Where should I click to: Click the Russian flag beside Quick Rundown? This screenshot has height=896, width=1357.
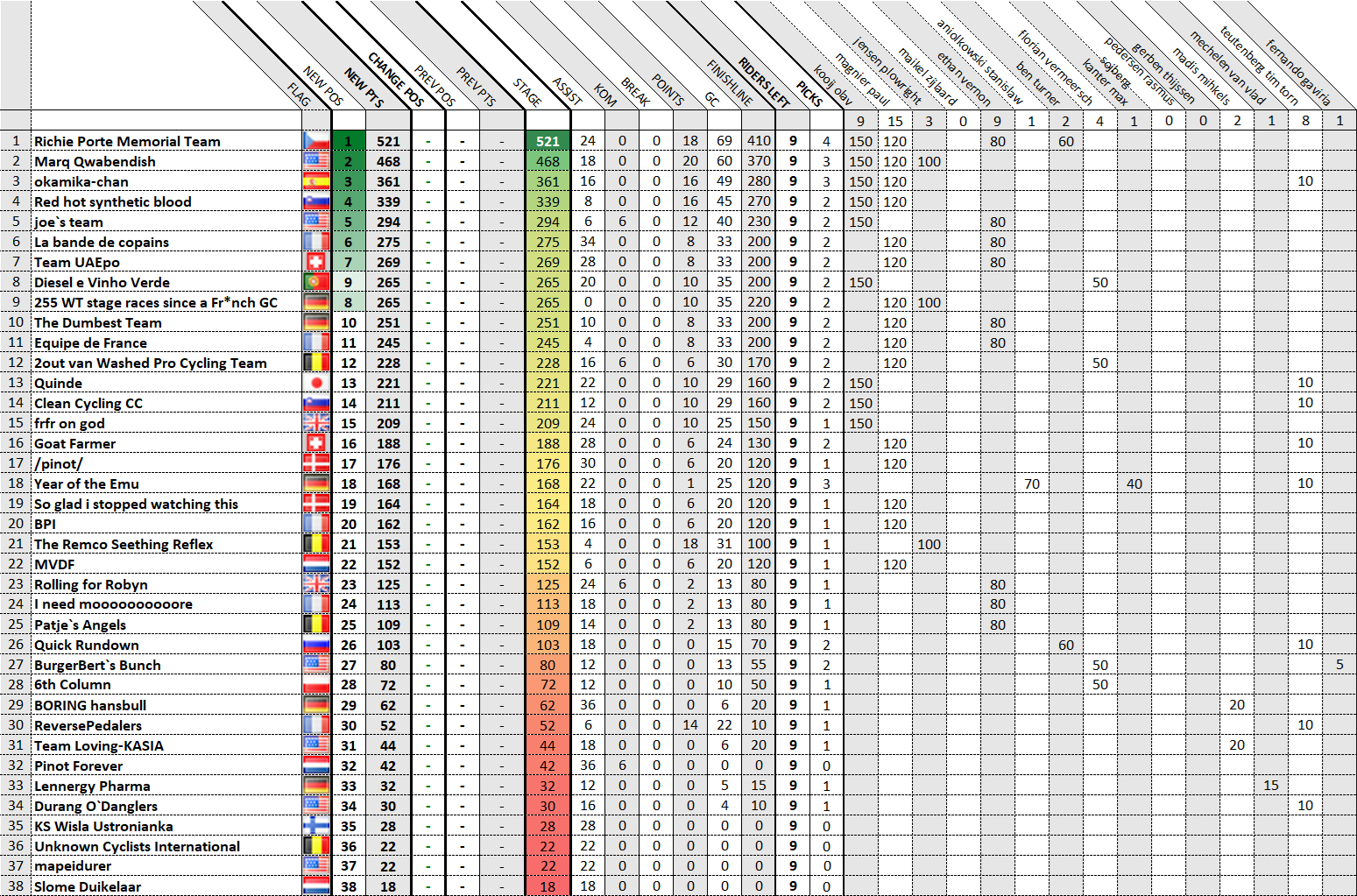coord(316,645)
